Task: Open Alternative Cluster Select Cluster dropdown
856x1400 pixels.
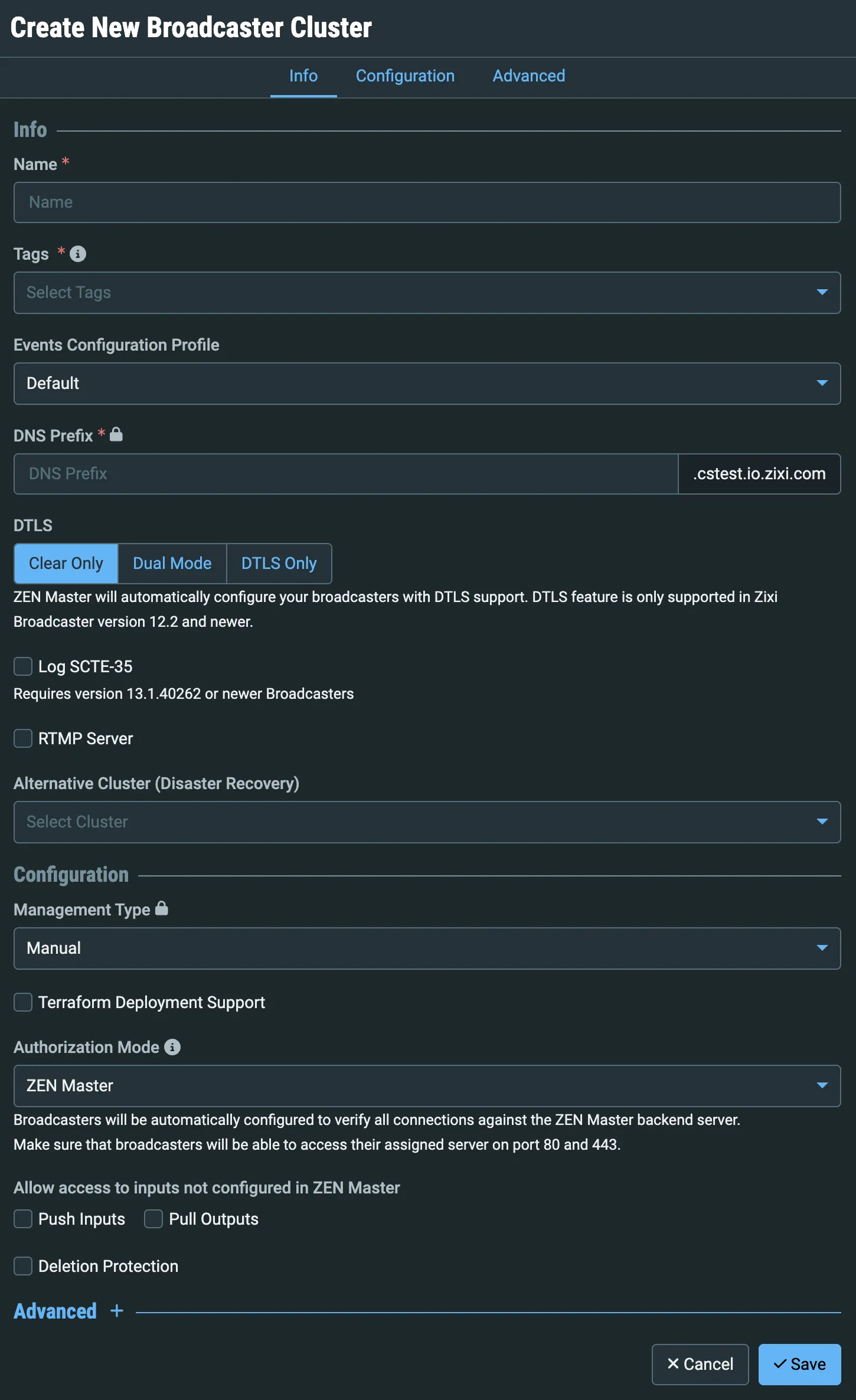Action: tap(427, 822)
